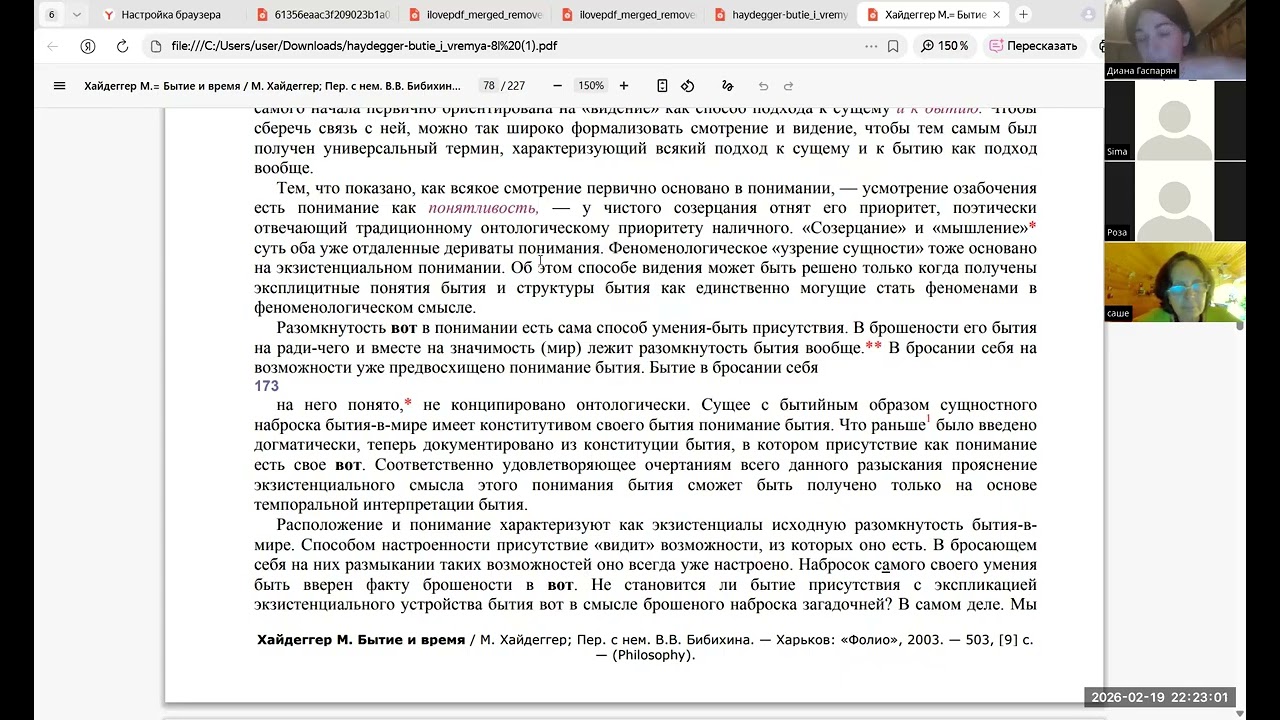Select the annotation draw tool
Viewport: 1280px width, 720px height.
tap(727, 86)
